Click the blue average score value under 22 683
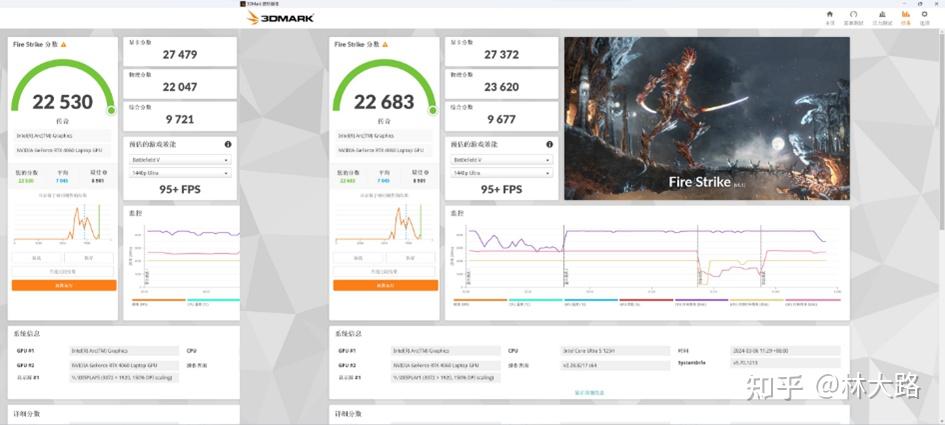Screen dimensions: 945x425 click(x=383, y=180)
